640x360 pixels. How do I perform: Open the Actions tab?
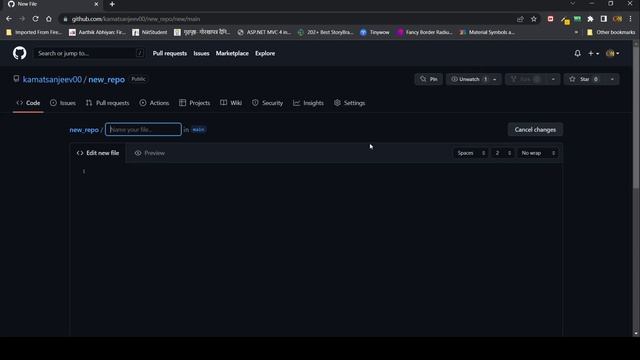tap(154, 103)
